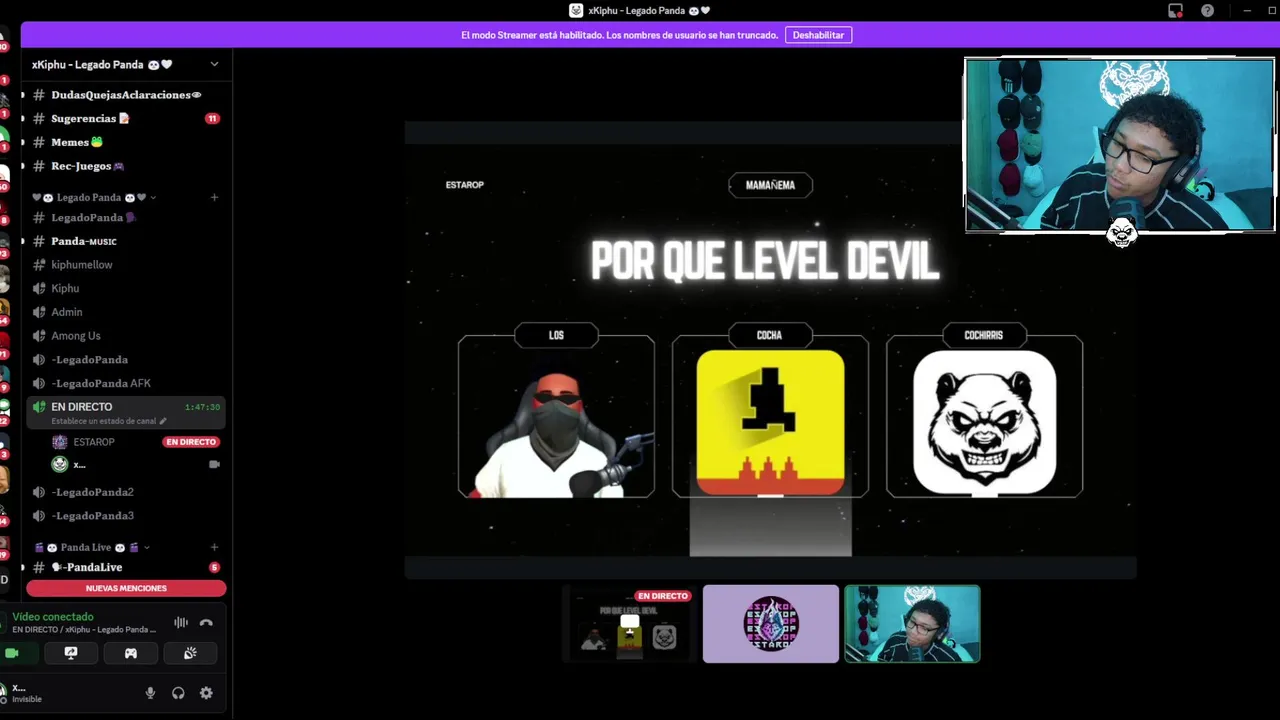Start an activity with game controller icon
Screen dimensions: 1280x720
[x=131, y=653]
